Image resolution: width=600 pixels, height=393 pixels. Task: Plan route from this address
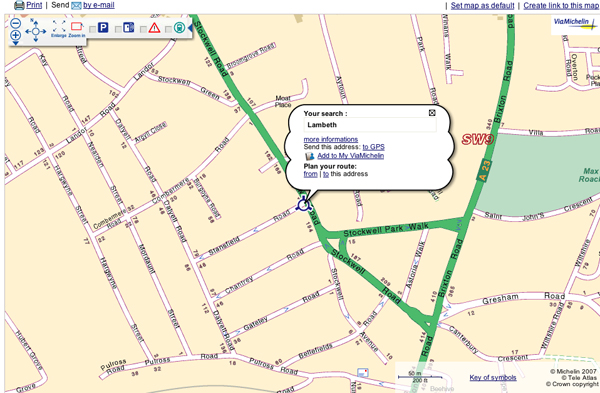(x=310, y=174)
